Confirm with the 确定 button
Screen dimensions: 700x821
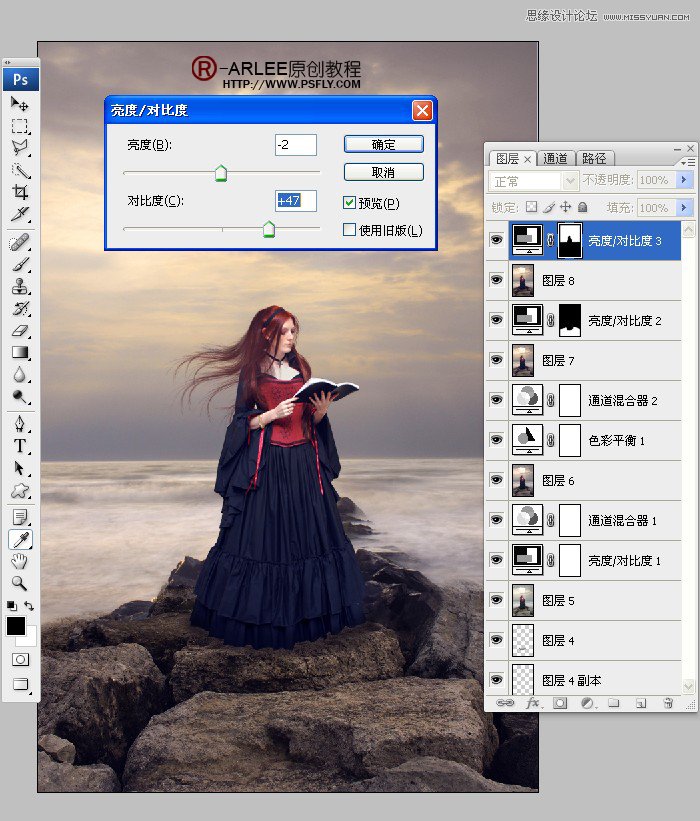pos(384,145)
